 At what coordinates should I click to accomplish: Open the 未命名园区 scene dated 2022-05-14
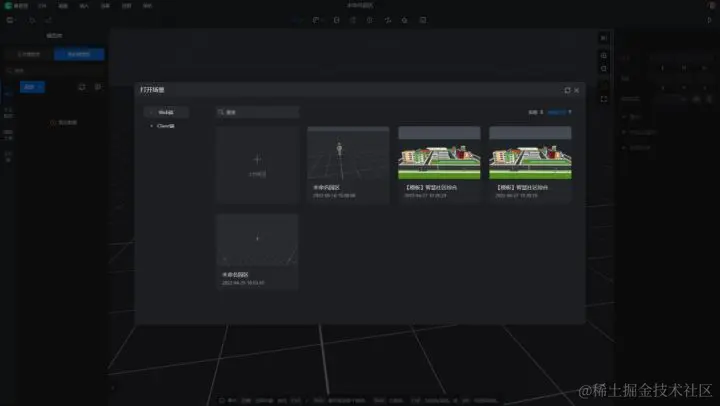pos(349,164)
